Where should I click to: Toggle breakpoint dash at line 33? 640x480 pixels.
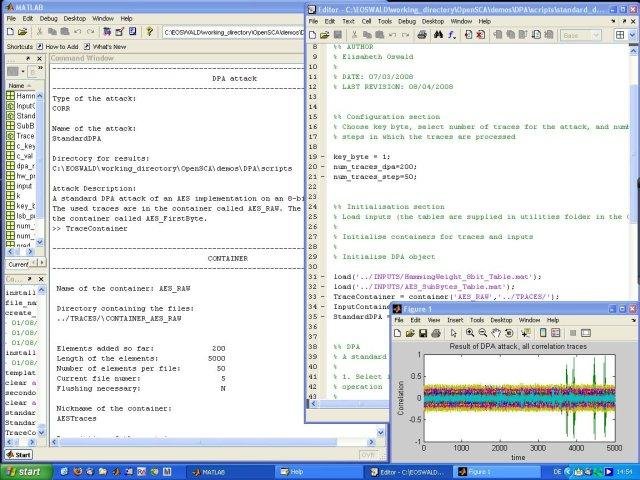[323, 297]
